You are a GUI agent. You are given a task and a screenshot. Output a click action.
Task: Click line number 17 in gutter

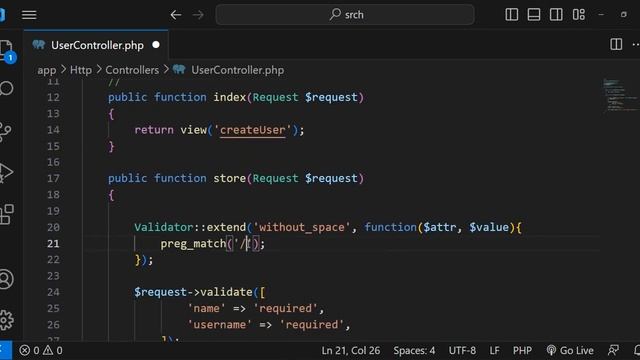pyautogui.click(x=53, y=179)
